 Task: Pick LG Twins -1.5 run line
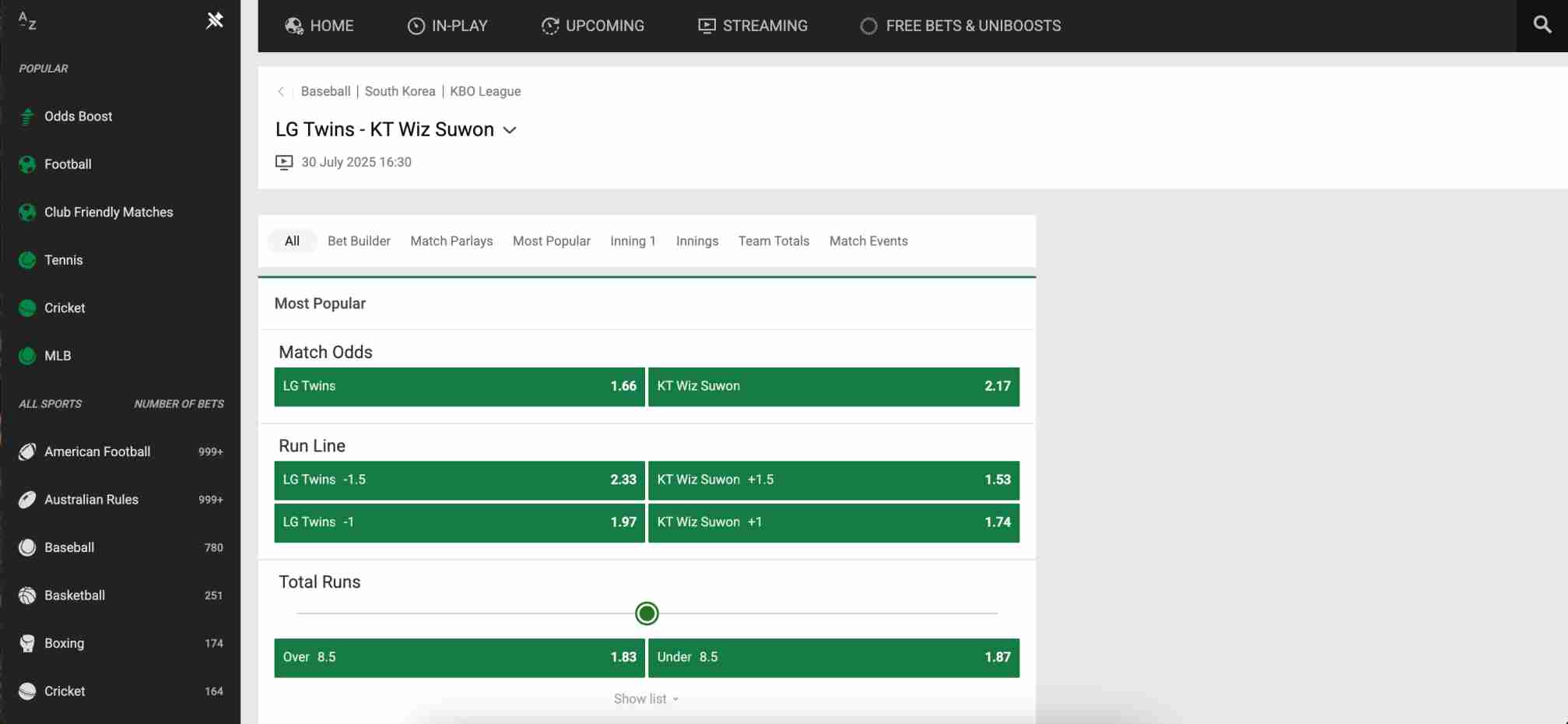coord(459,480)
